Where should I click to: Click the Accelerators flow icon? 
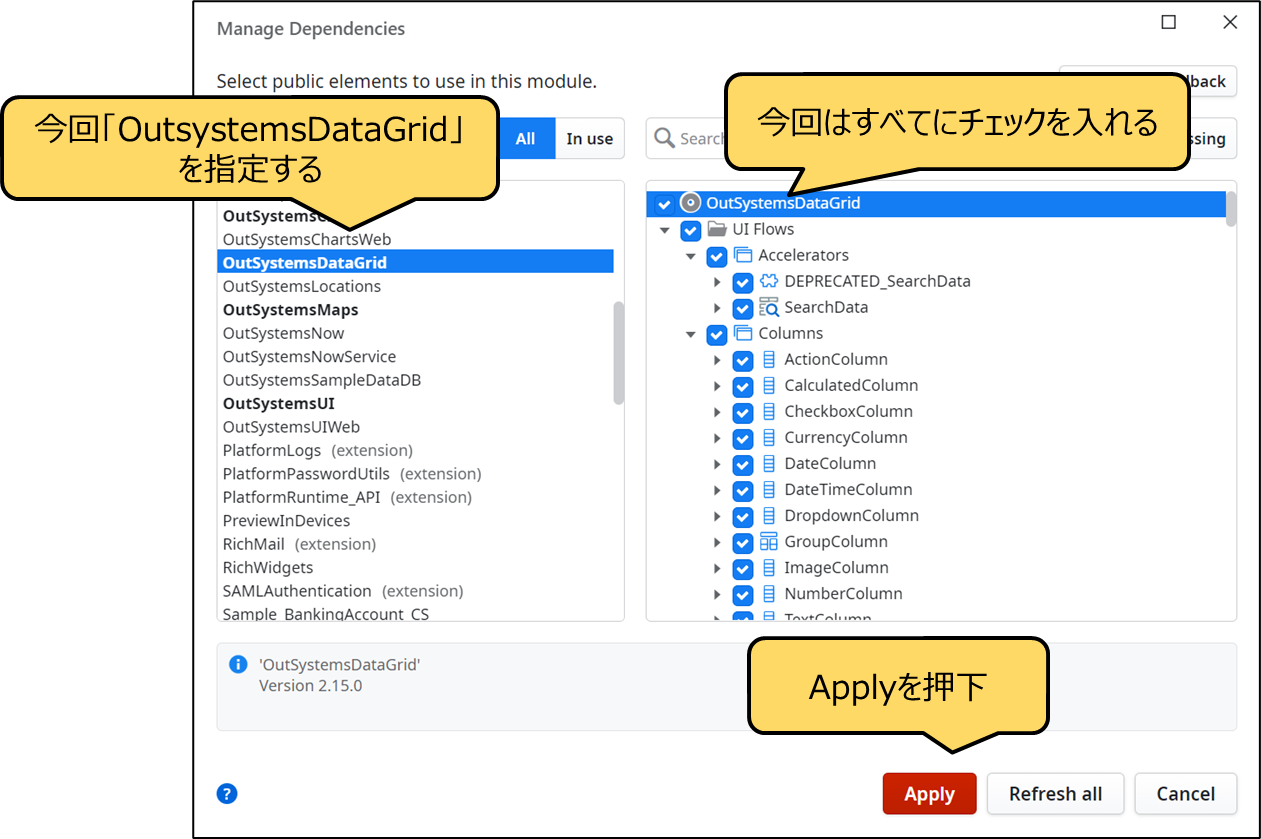pyautogui.click(x=743, y=255)
